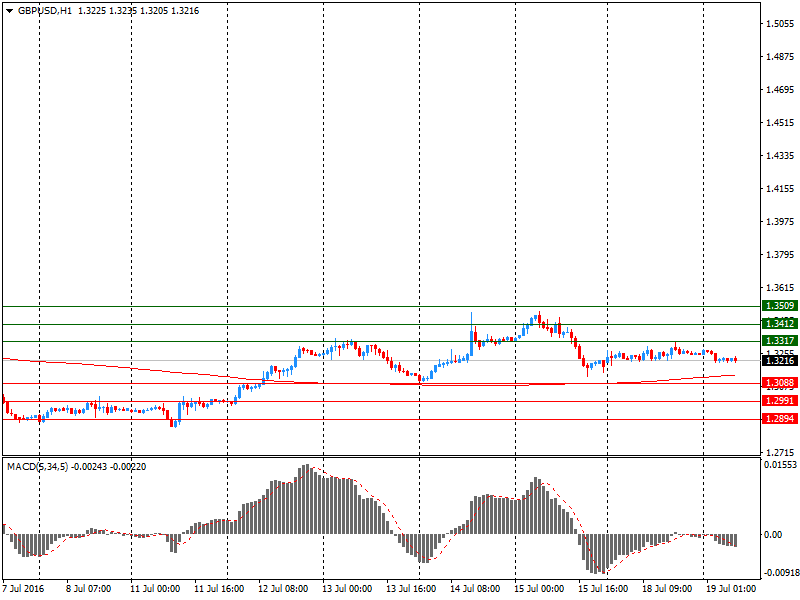
Task: Select the 1.3615 price scale value
Action: coord(780,288)
